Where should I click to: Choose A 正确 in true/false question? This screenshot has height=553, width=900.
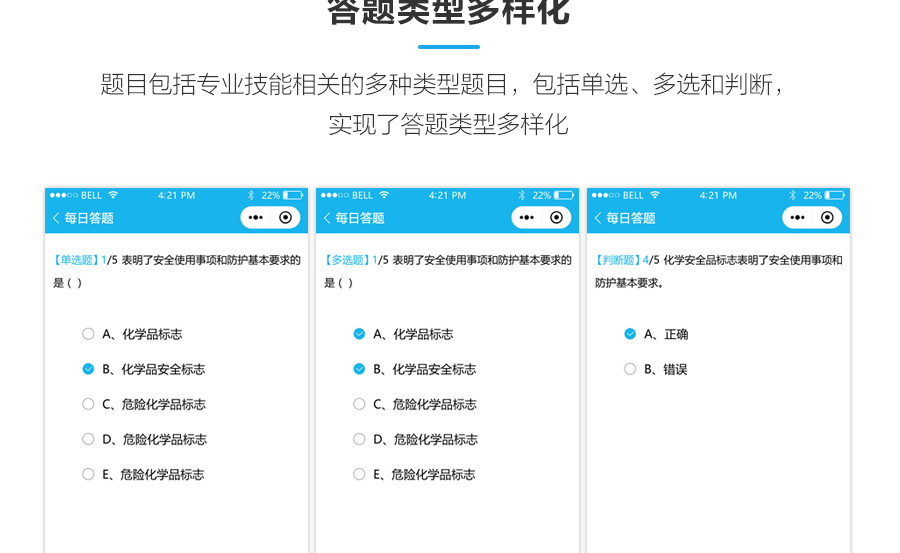coord(630,334)
